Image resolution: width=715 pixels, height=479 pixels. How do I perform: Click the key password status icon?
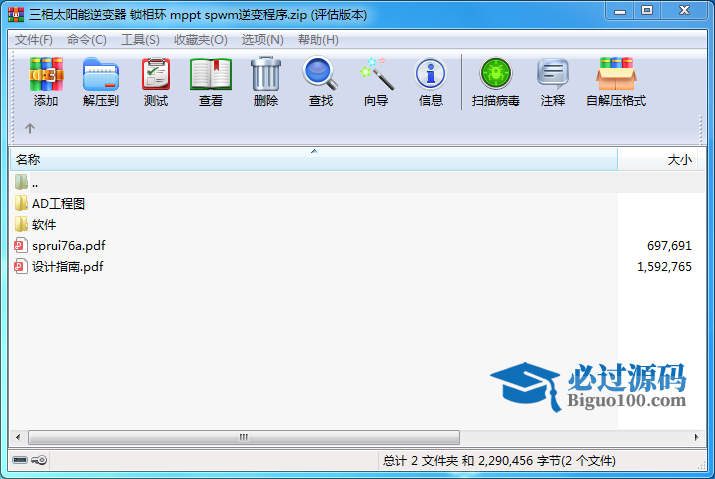tap(39, 460)
